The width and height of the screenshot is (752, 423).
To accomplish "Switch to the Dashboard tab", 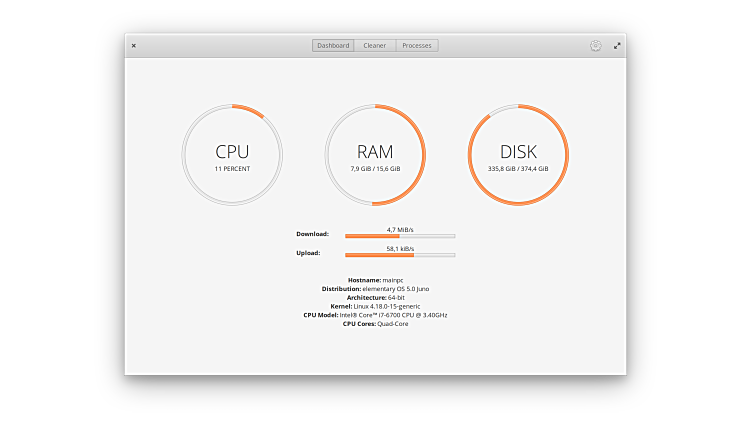I will [x=332, y=45].
